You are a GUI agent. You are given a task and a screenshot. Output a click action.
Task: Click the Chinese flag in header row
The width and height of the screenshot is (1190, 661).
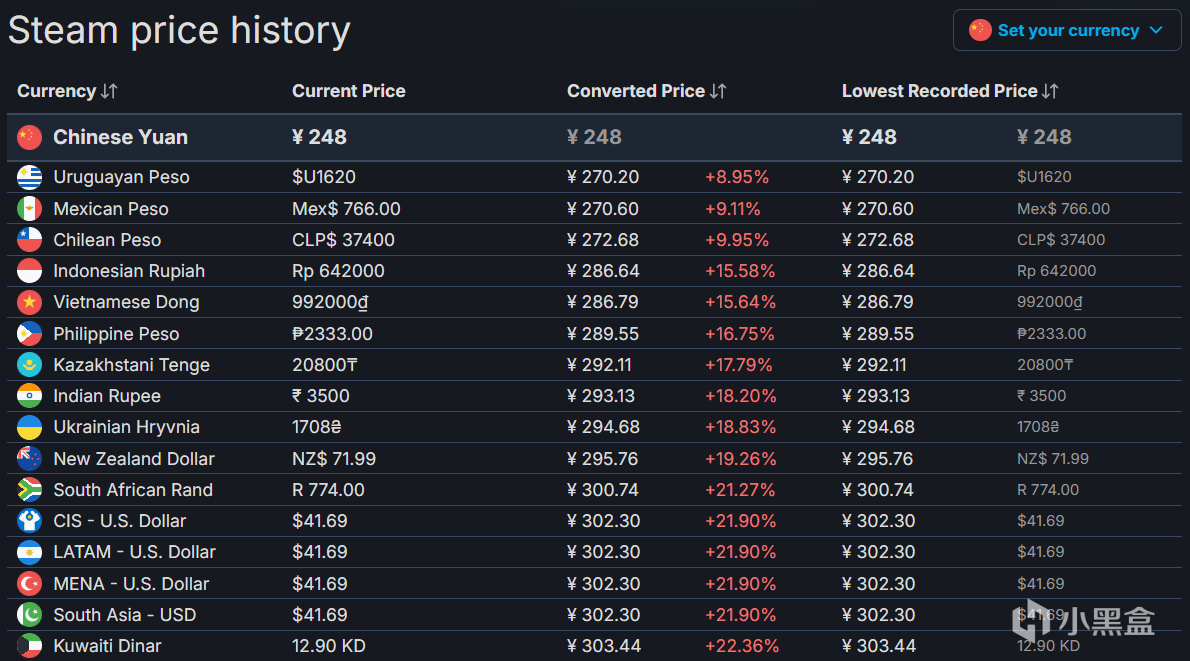pos(29,137)
